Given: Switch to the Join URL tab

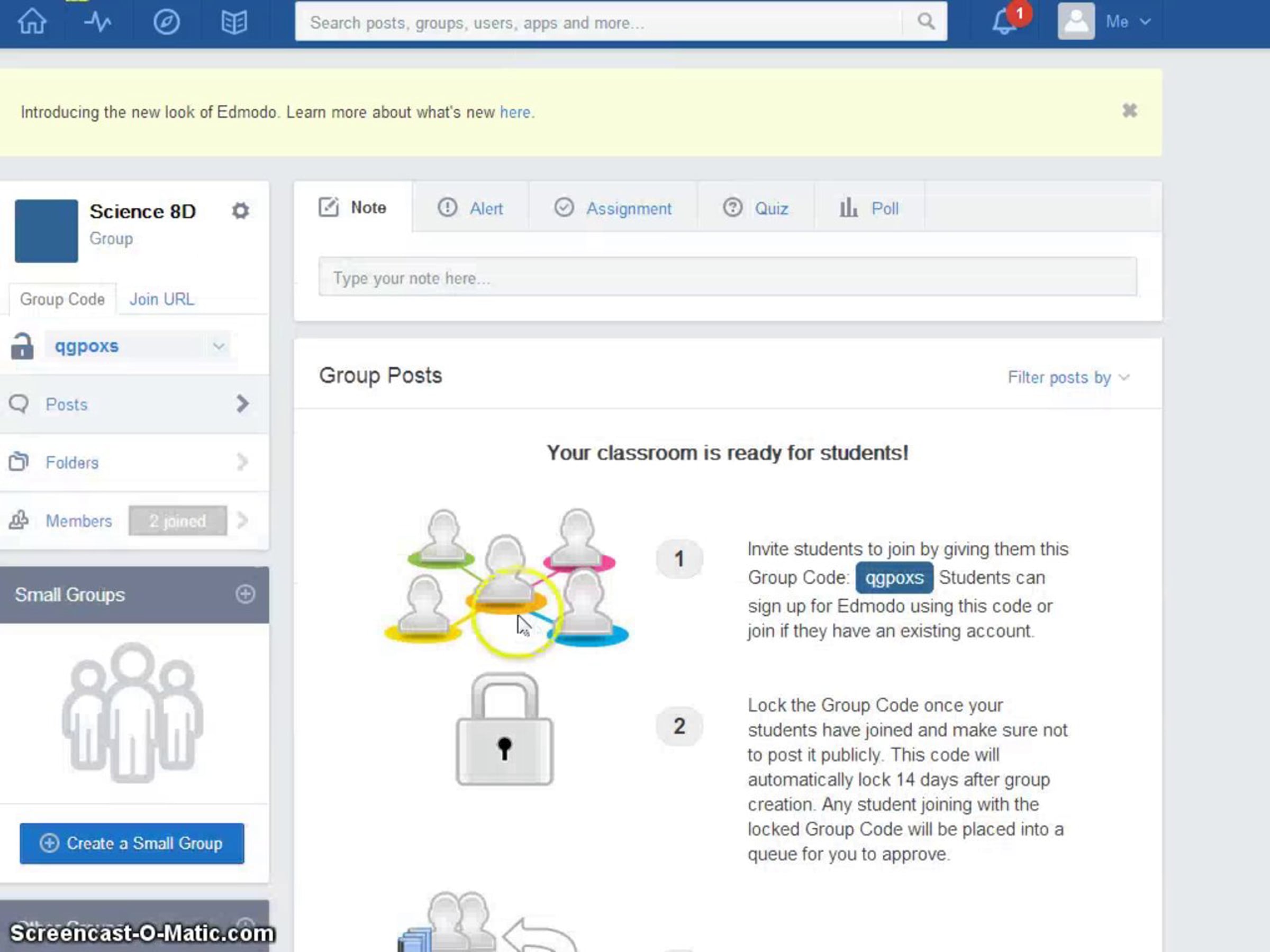Looking at the screenshot, I should (x=162, y=299).
